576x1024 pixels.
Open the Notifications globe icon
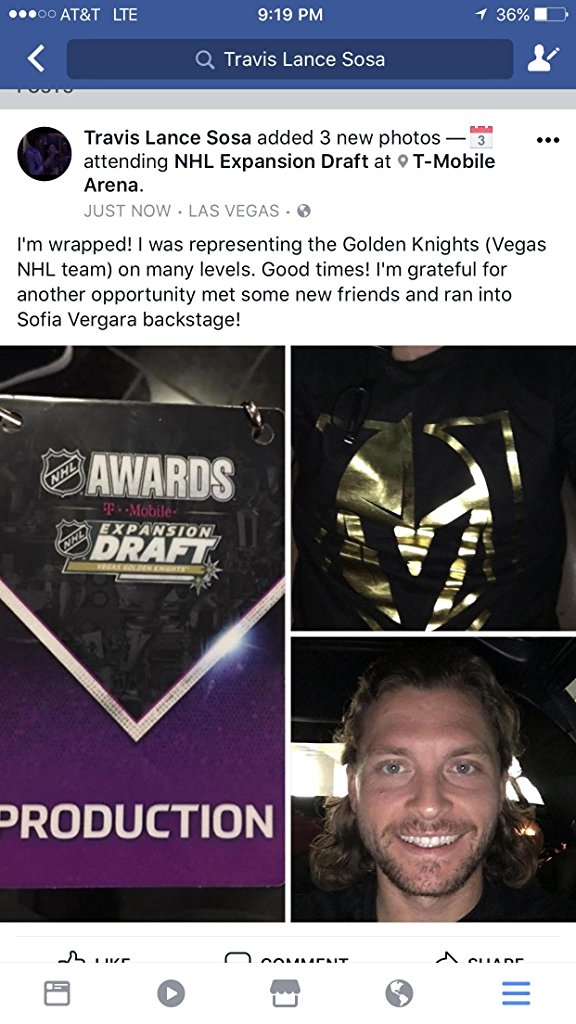pyautogui.click(x=399, y=993)
